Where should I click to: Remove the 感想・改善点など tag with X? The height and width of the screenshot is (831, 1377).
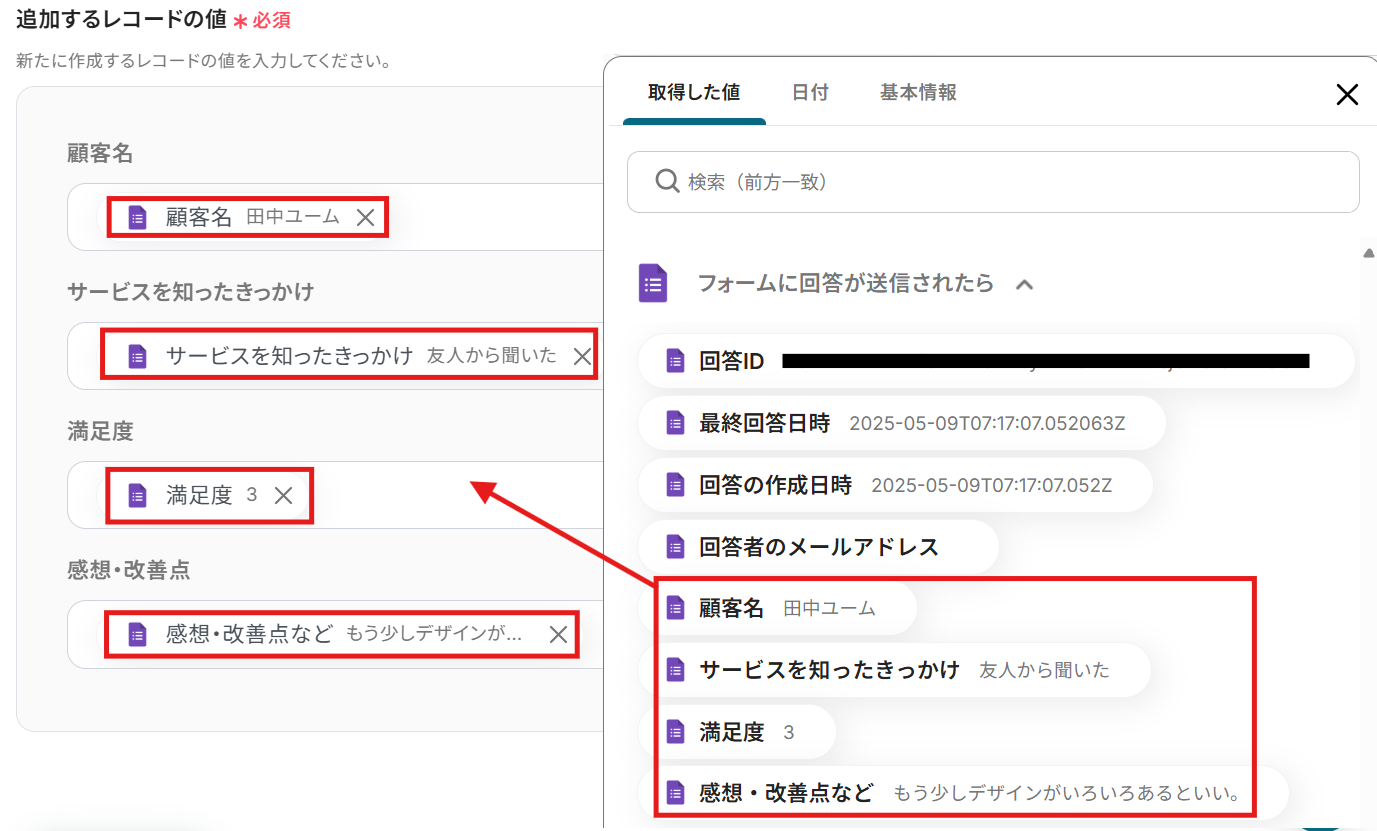point(559,634)
